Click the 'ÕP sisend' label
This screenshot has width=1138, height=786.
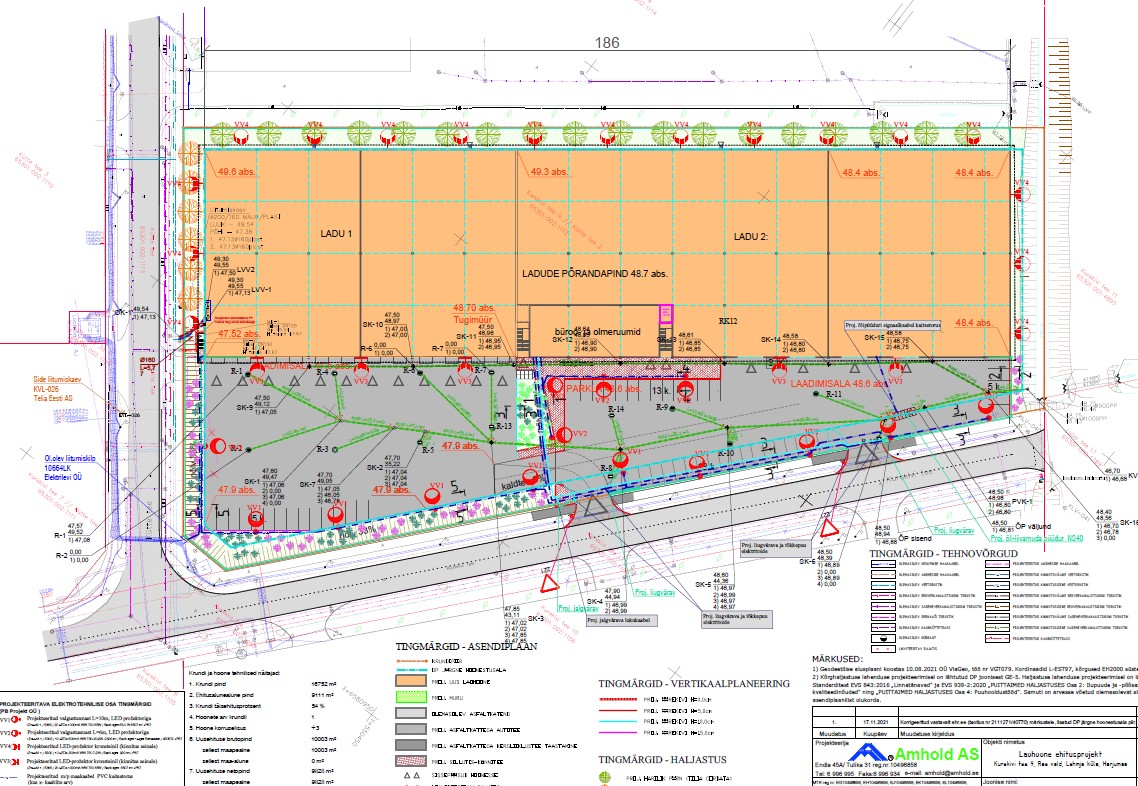[x=914, y=540]
